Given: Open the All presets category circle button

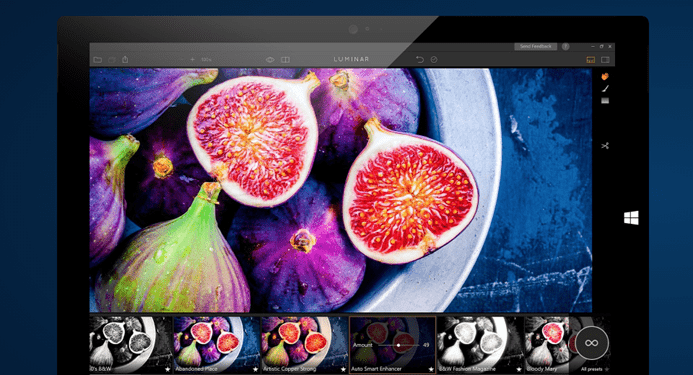Looking at the screenshot, I should 591,343.
